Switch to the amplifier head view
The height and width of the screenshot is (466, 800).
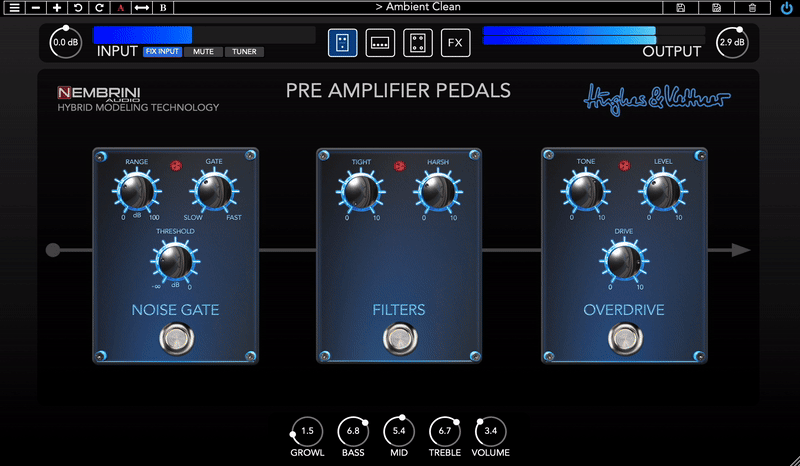pyautogui.click(x=380, y=43)
